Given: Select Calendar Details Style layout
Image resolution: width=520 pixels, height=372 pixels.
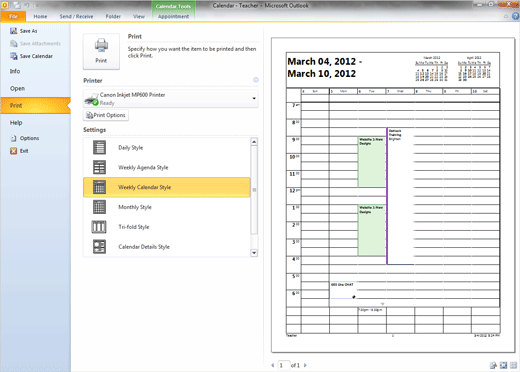Looking at the screenshot, I should pyautogui.click(x=166, y=247).
